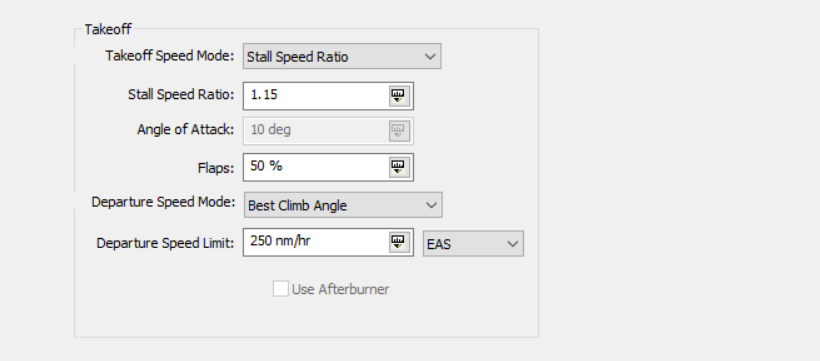
Task: Click the 'Departure Speed Limit:' label
Action: pos(166,243)
